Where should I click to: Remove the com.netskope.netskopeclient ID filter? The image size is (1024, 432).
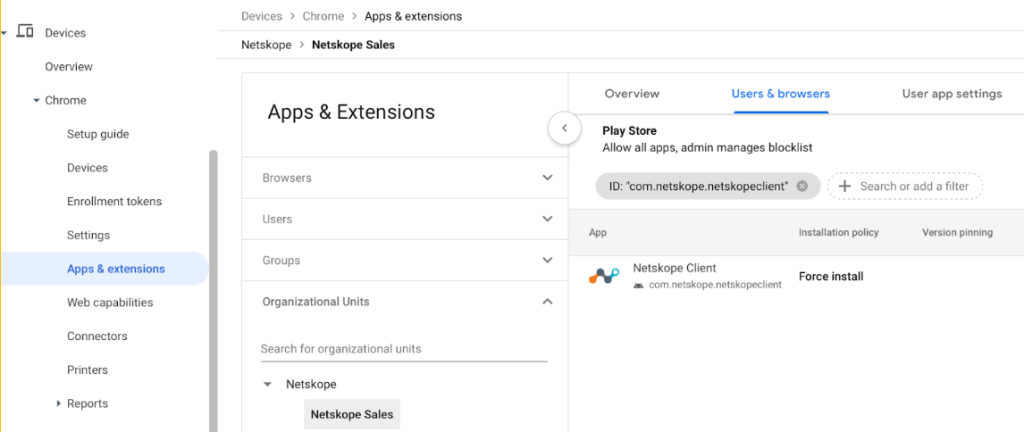click(803, 186)
